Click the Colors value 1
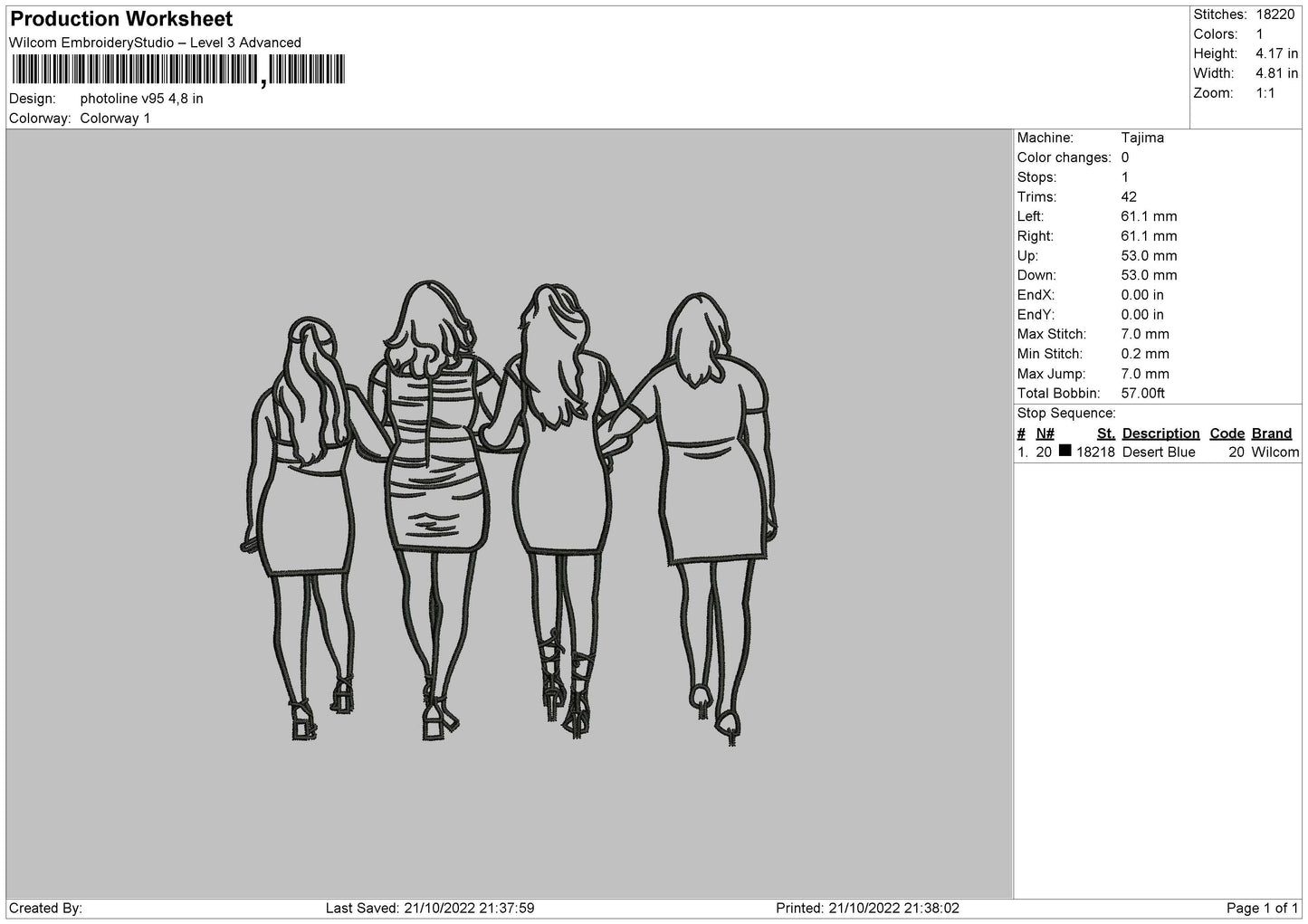1308x924 pixels. [1259, 34]
